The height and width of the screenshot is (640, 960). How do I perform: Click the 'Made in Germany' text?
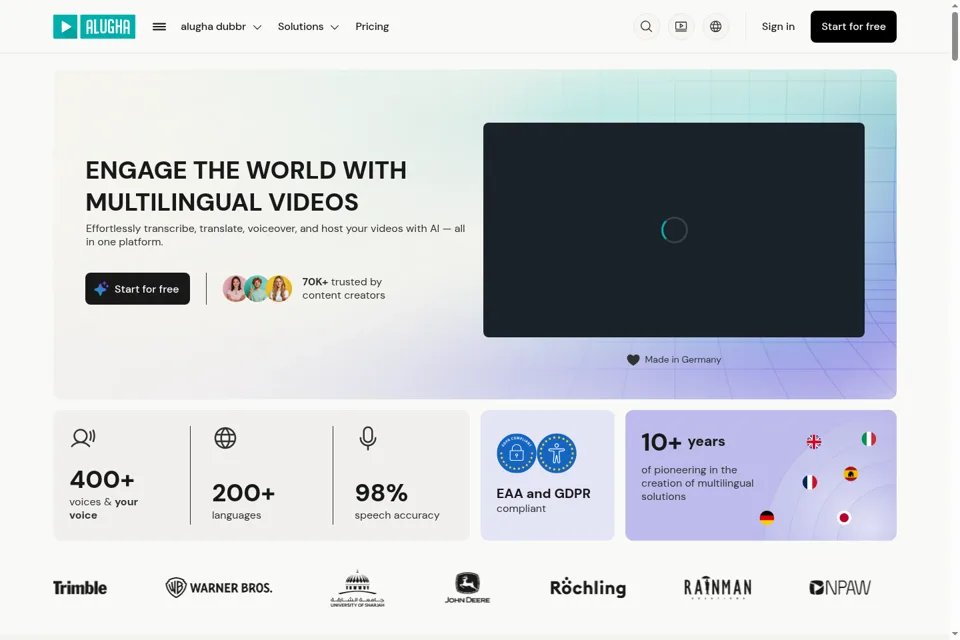click(683, 360)
